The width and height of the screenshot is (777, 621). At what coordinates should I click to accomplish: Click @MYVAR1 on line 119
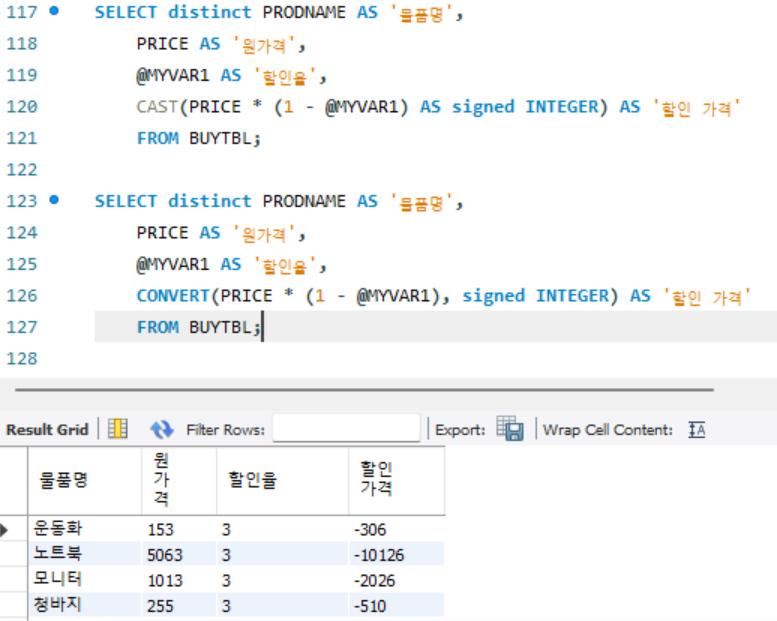pos(173,75)
